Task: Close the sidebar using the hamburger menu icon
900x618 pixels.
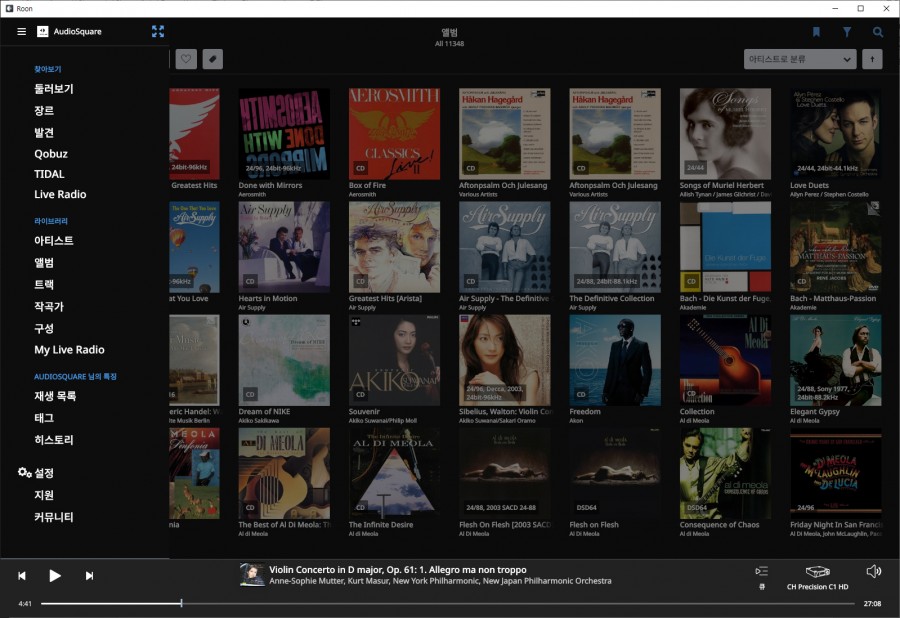Action: click(22, 31)
